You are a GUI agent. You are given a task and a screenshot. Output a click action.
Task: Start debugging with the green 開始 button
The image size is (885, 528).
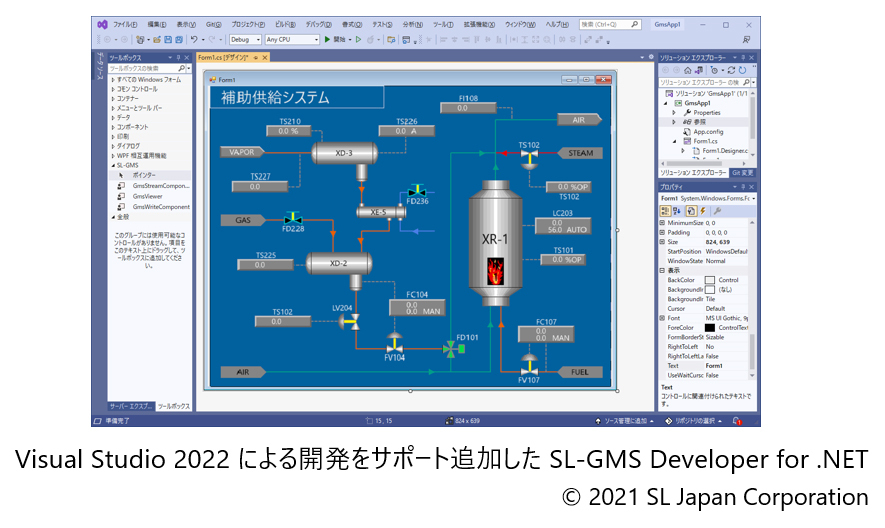tap(334, 40)
